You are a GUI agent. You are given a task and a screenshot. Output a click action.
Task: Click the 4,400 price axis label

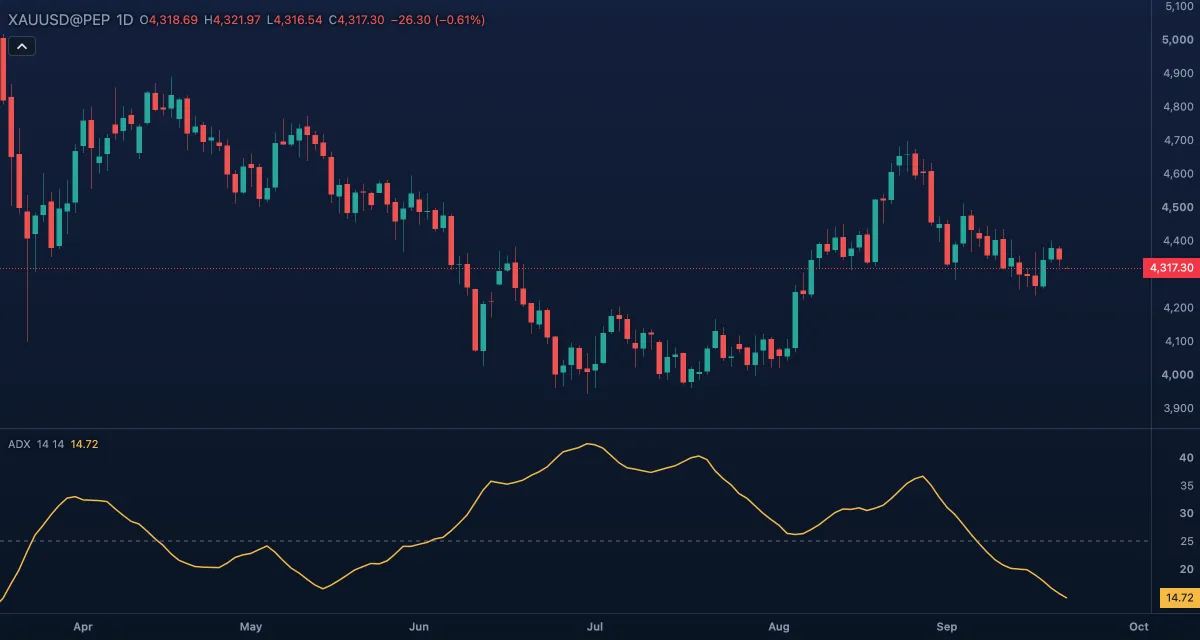pos(1180,241)
